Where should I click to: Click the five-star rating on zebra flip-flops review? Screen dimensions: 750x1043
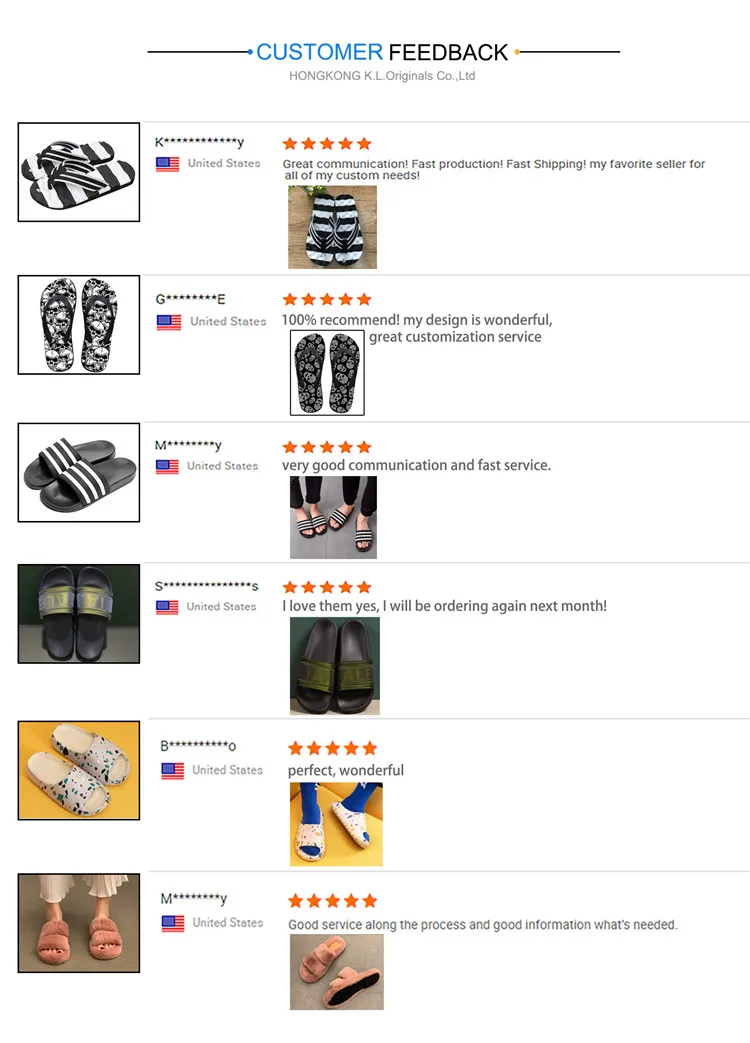click(x=326, y=144)
